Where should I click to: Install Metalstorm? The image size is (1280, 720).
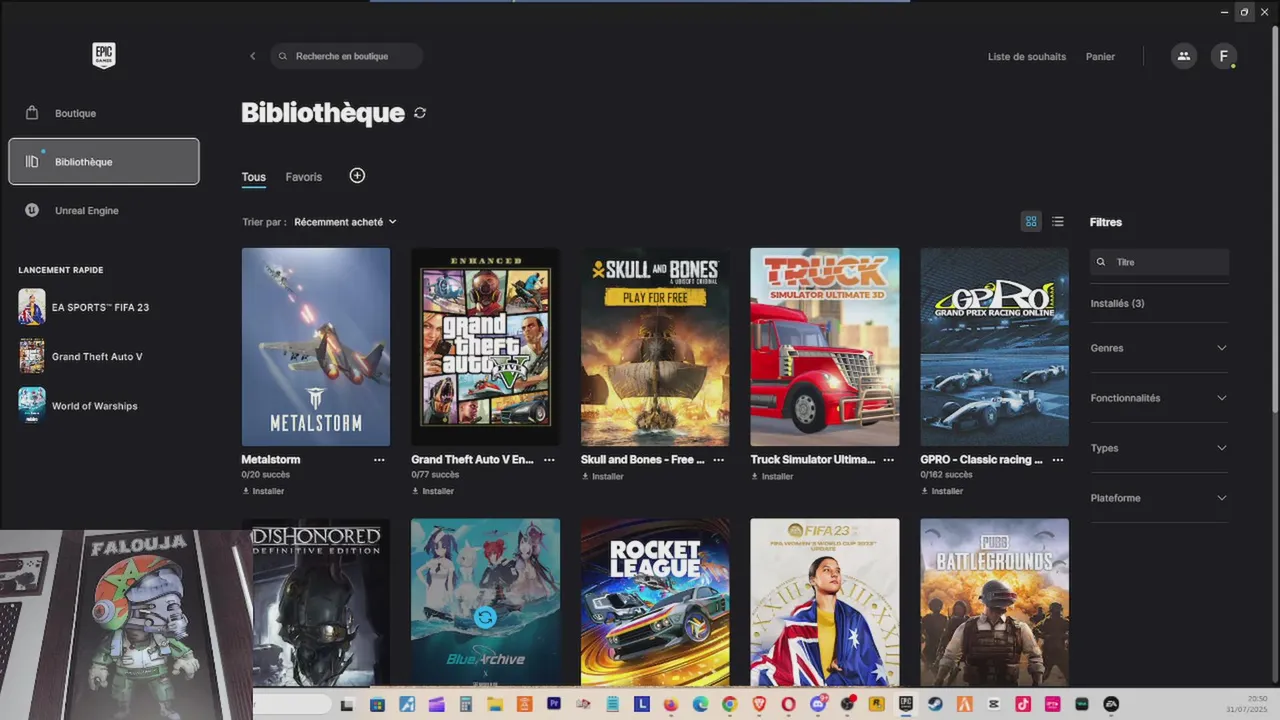point(263,491)
